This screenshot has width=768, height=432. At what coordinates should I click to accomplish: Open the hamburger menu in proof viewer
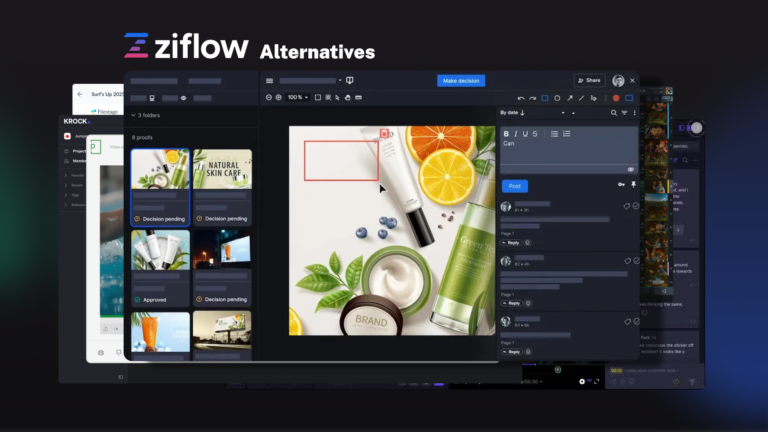[x=269, y=81]
